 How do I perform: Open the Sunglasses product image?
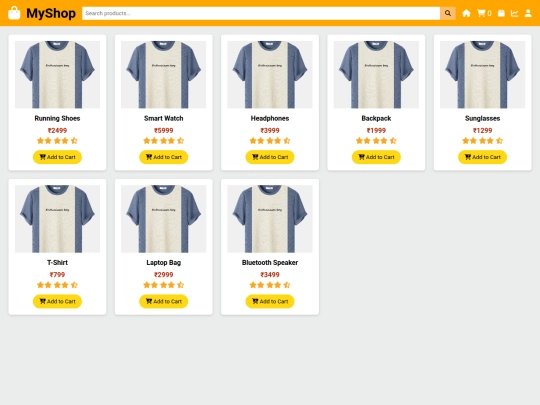482,75
